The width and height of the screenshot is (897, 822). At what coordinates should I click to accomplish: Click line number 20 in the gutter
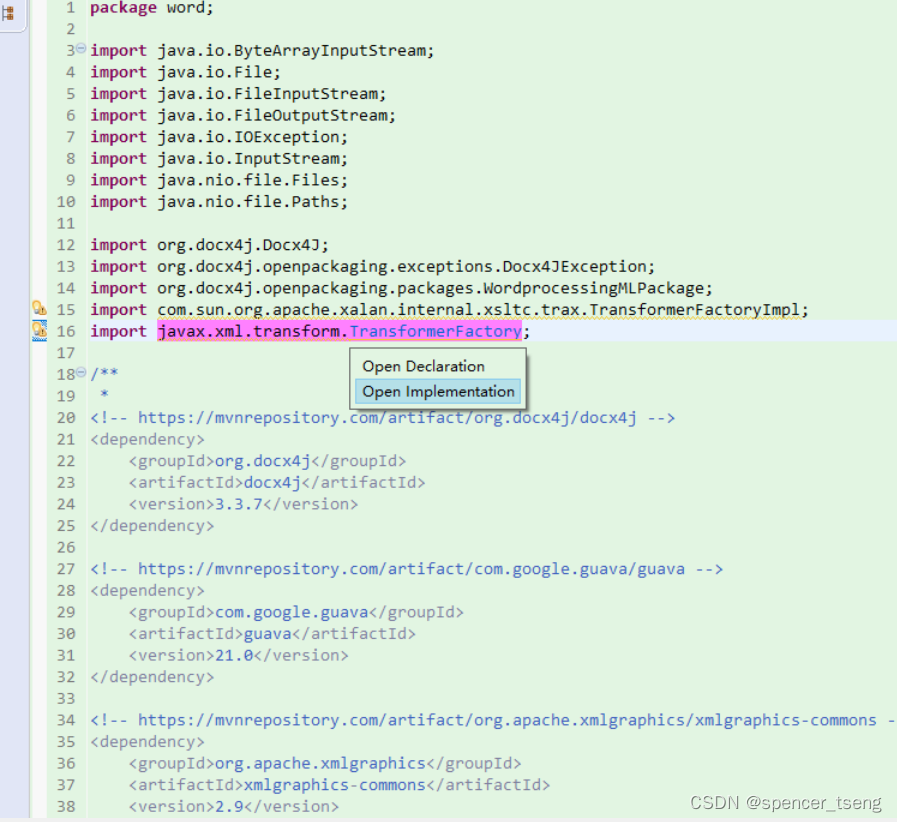click(x=65, y=417)
